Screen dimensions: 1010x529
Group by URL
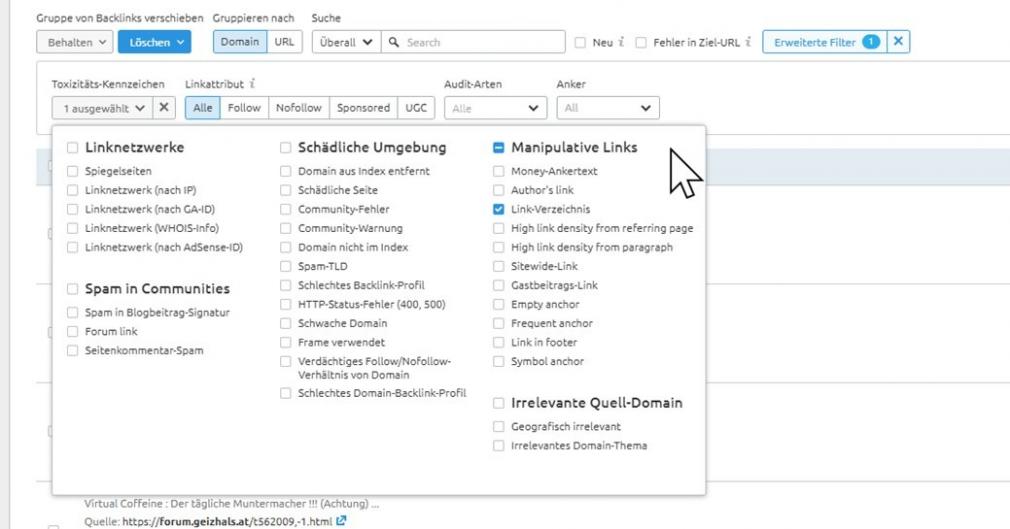pos(284,42)
